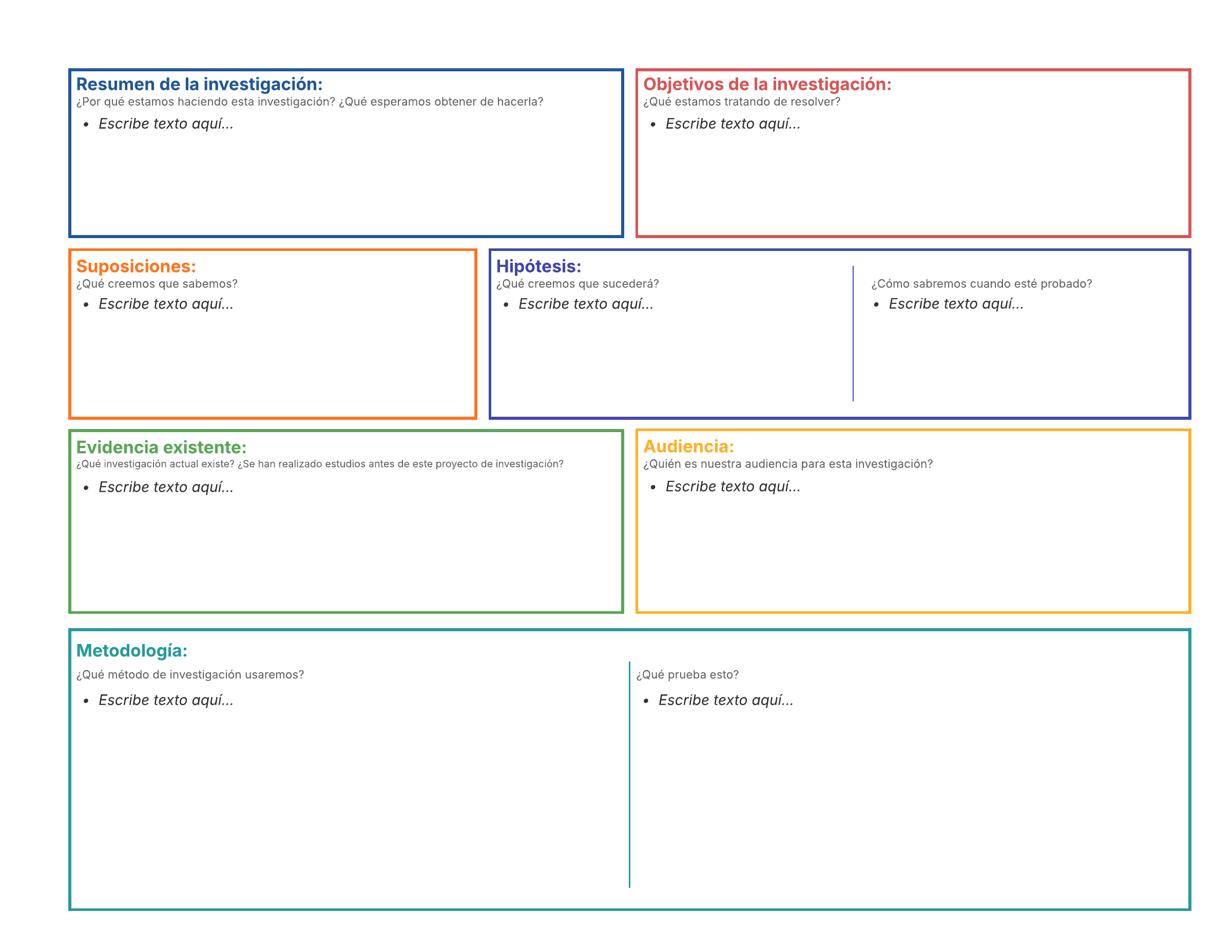
Task: Click placeholder under '¿Qué creemos que sucederá?'
Action: [586, 304]
